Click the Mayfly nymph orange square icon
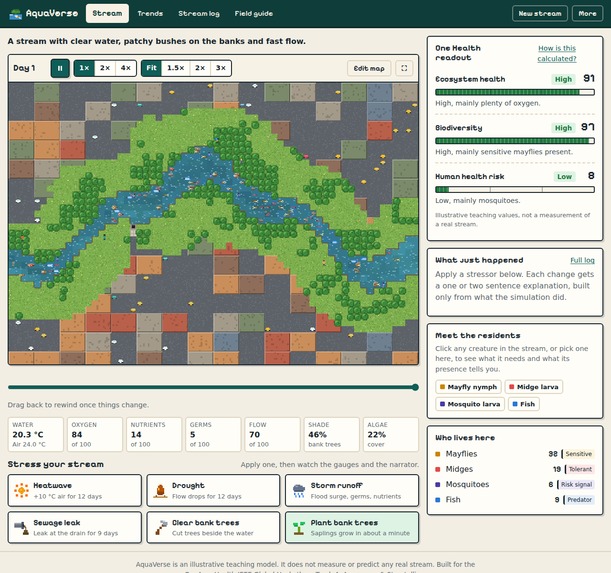 (442, 387)
